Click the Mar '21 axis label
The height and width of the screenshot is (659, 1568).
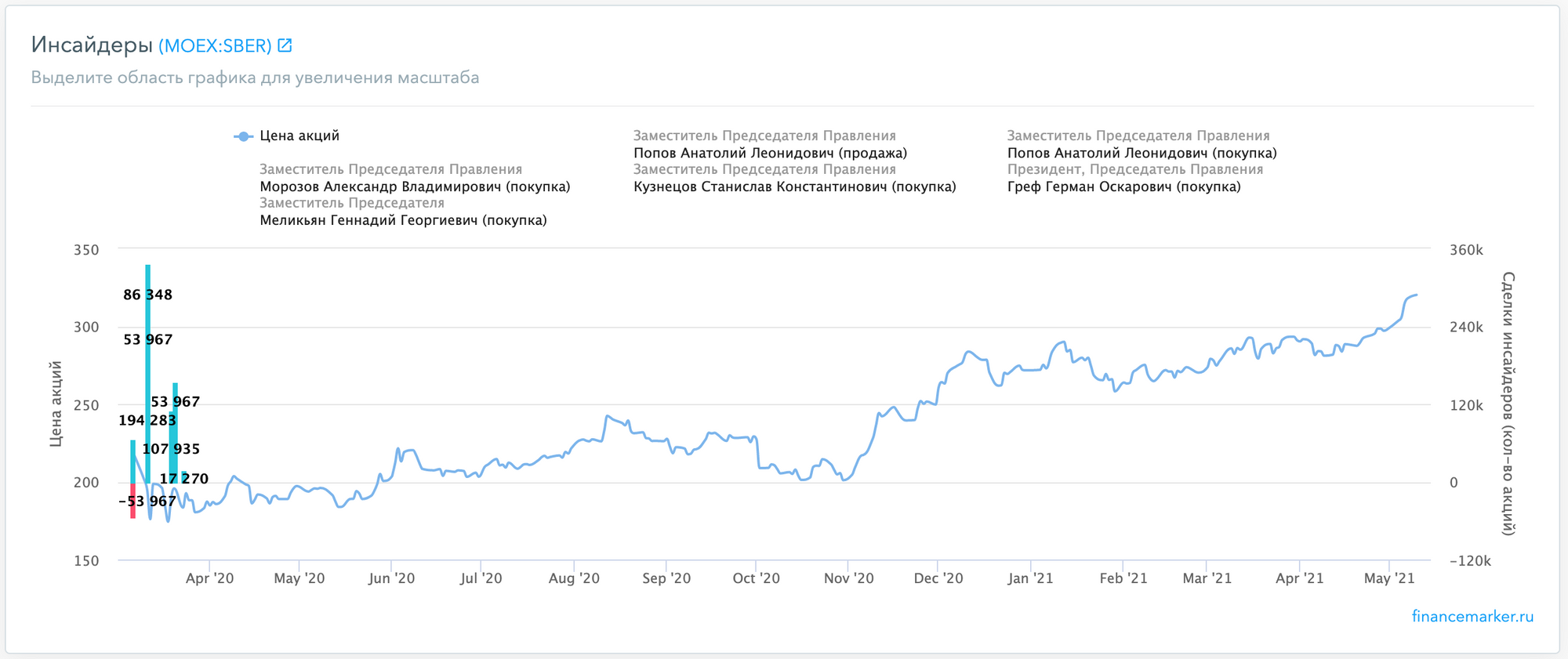(x=1207, y=578)
